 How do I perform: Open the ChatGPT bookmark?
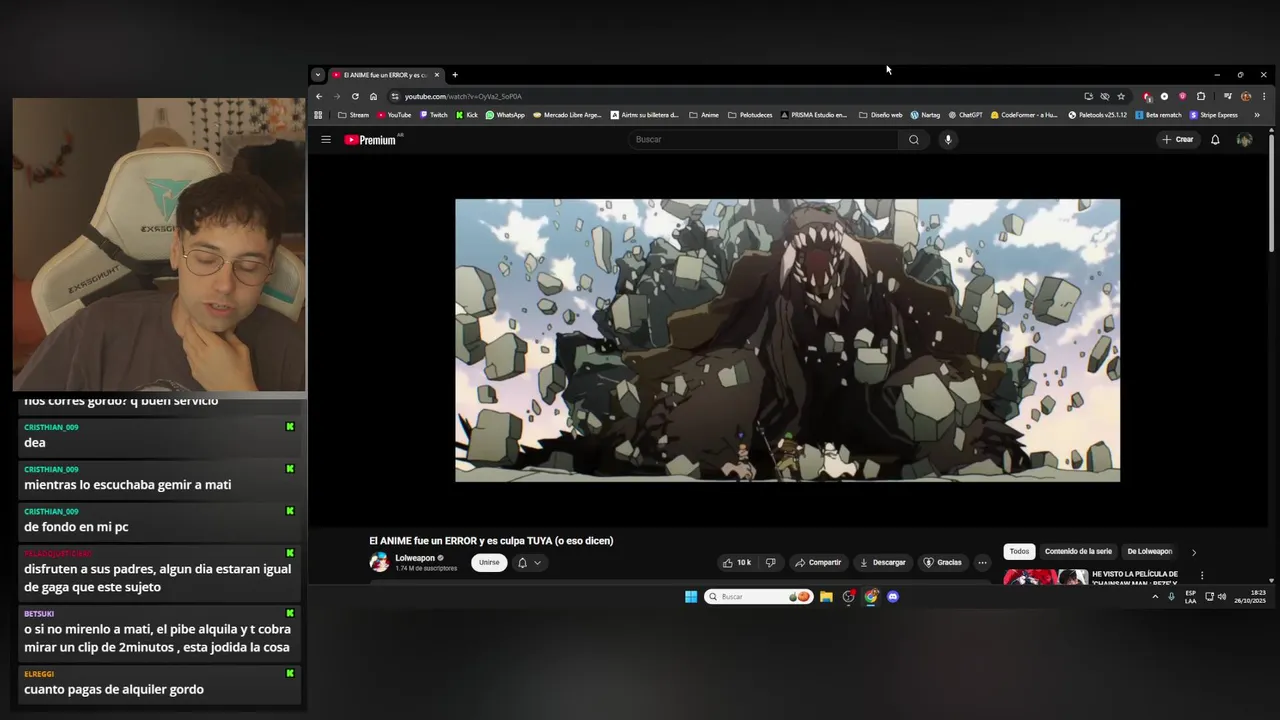coord(965,115)
